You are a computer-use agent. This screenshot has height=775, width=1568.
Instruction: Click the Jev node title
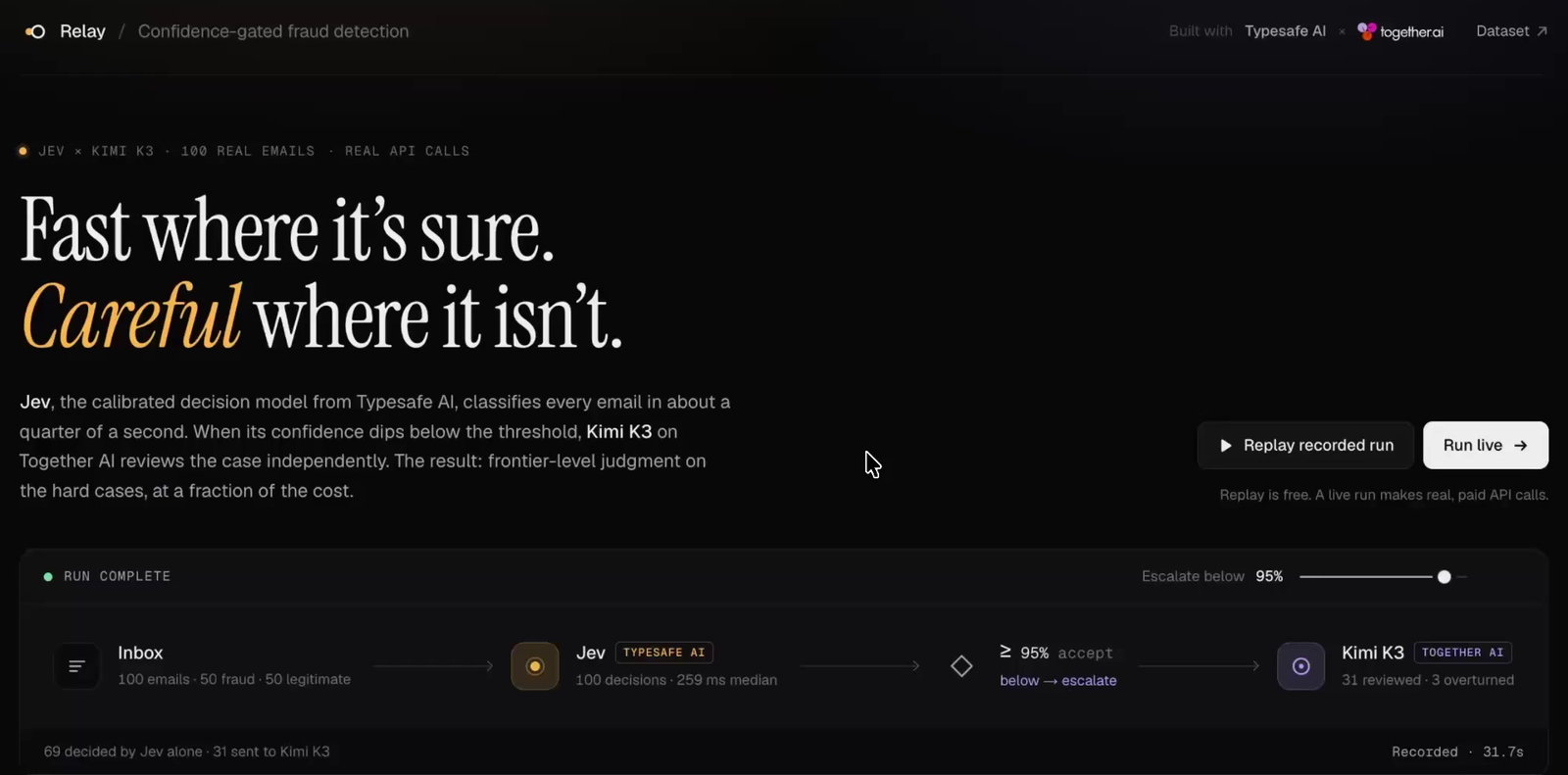590,653
